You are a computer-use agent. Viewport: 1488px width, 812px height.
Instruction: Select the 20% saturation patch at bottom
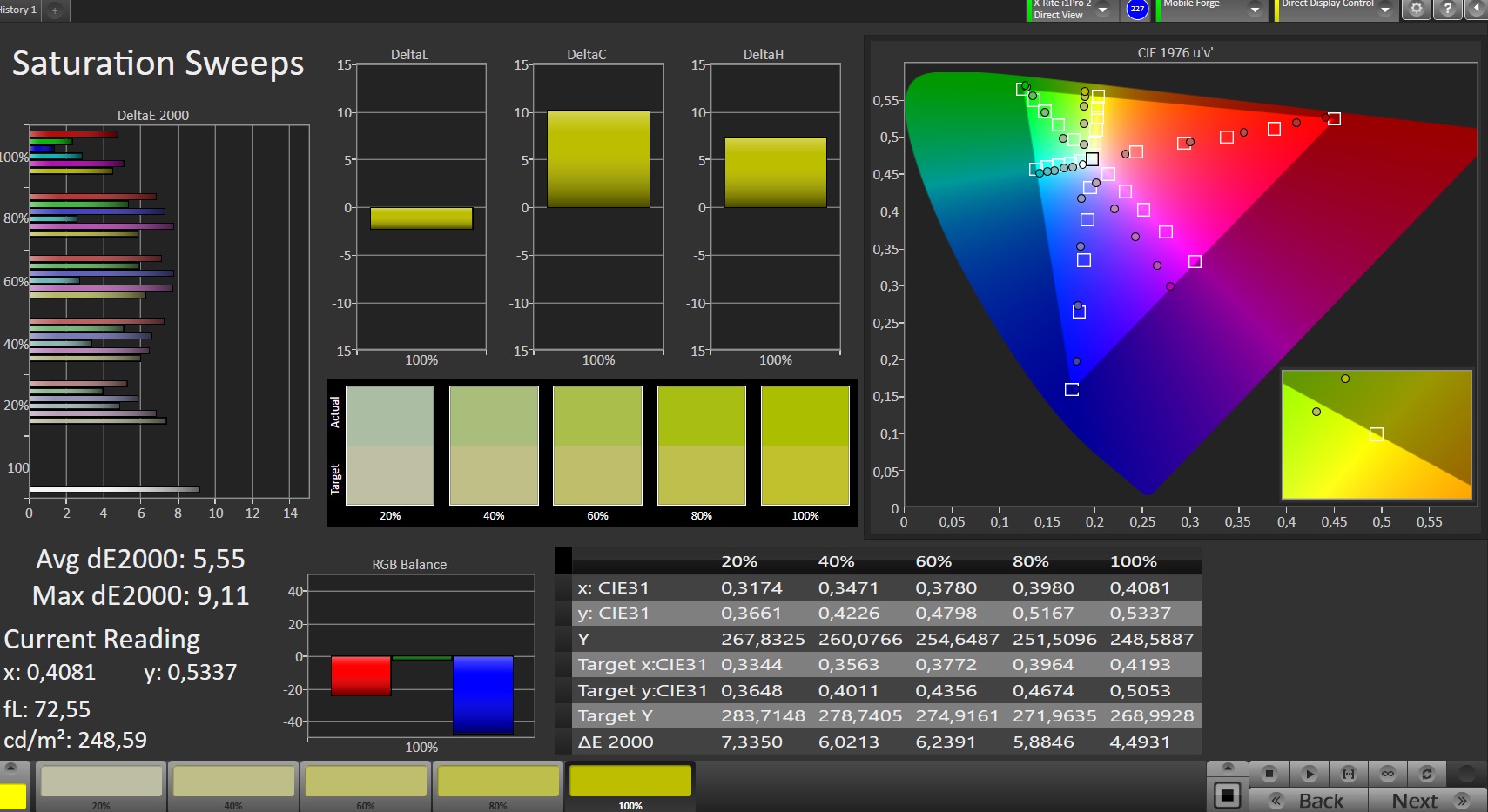[x=101, y=786]
